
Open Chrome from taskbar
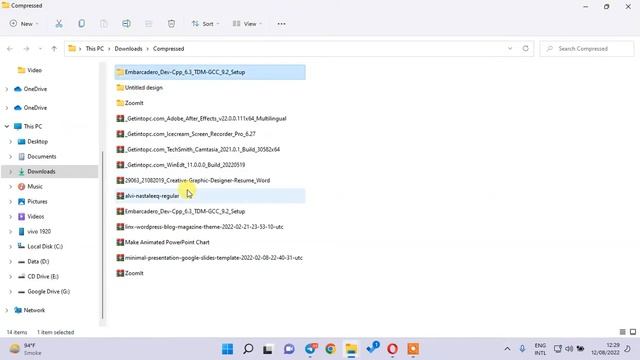(x=331, y=349)
